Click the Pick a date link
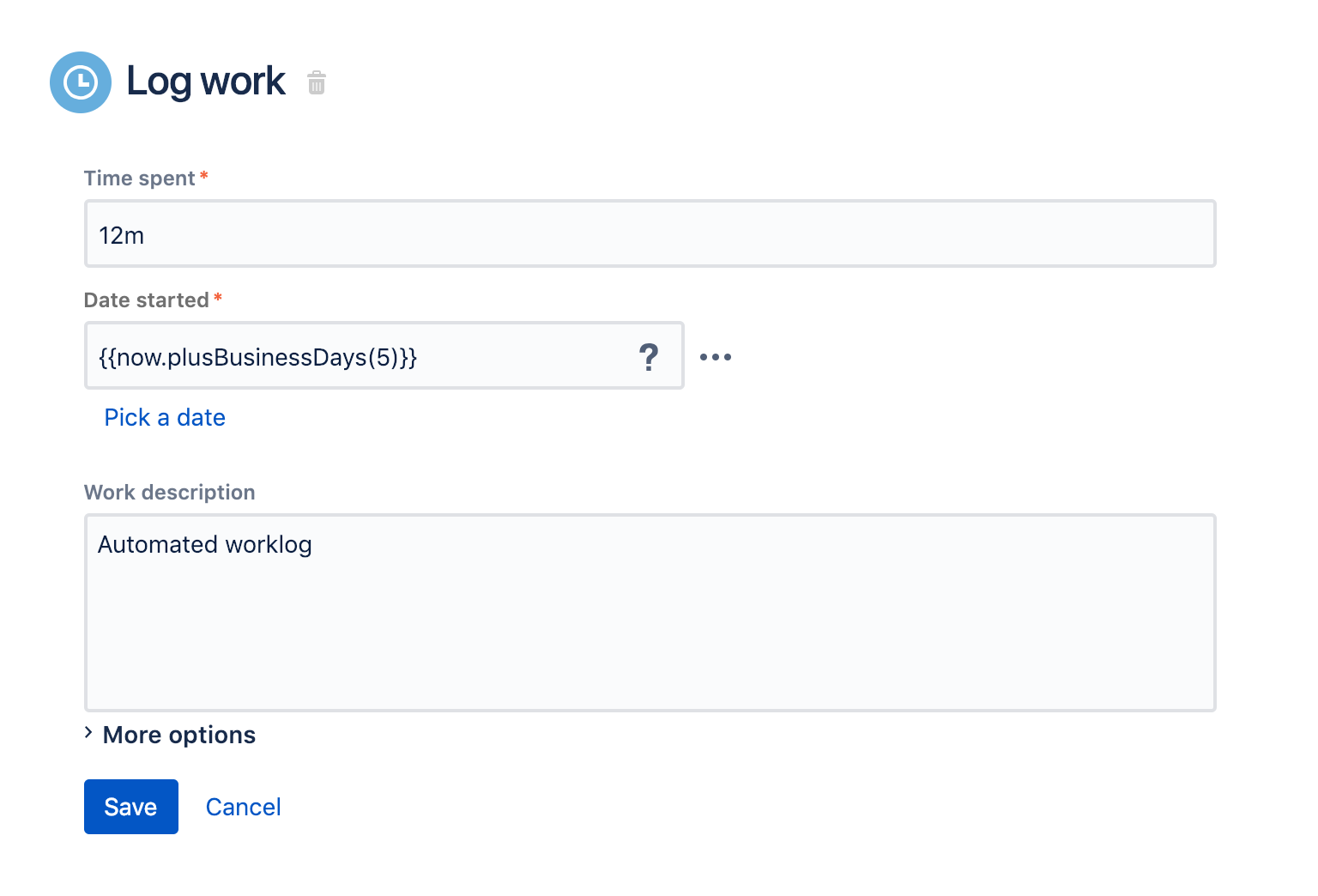The image size is (1318, 896). tap(165, 418)
